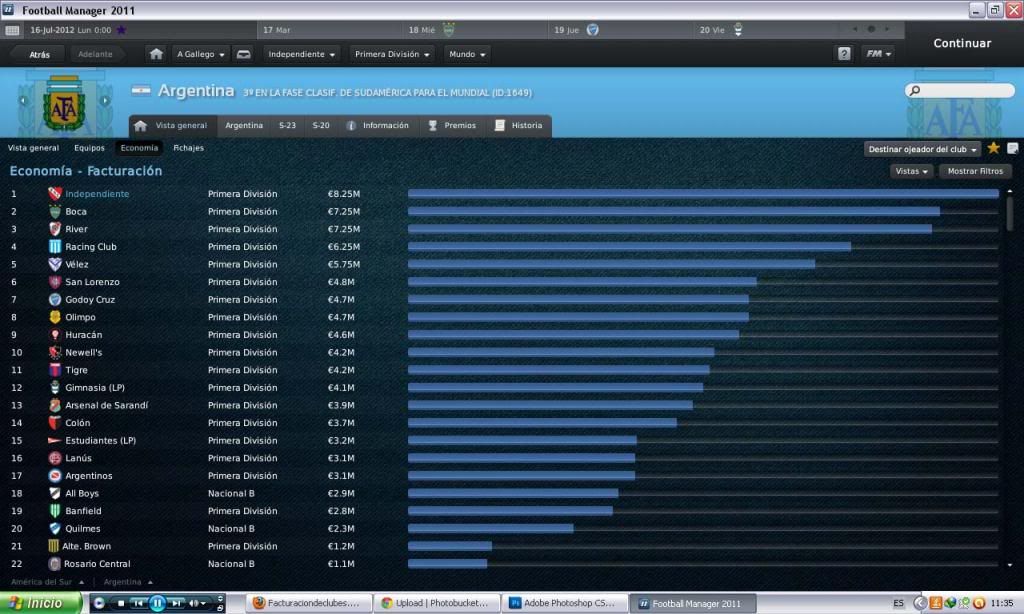Open the S-20 tab
This screenshot has width=1024, height=614.
(x=321, y=125)
